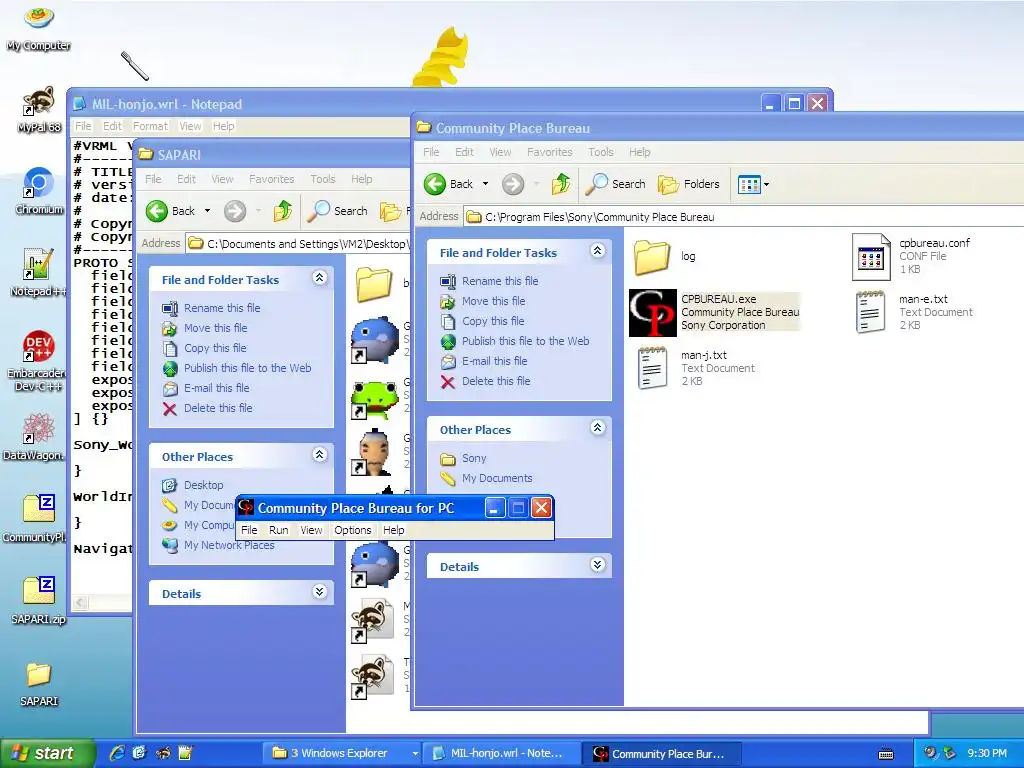Open Run menu in Community Place Bureau for PC

point(278,530)
